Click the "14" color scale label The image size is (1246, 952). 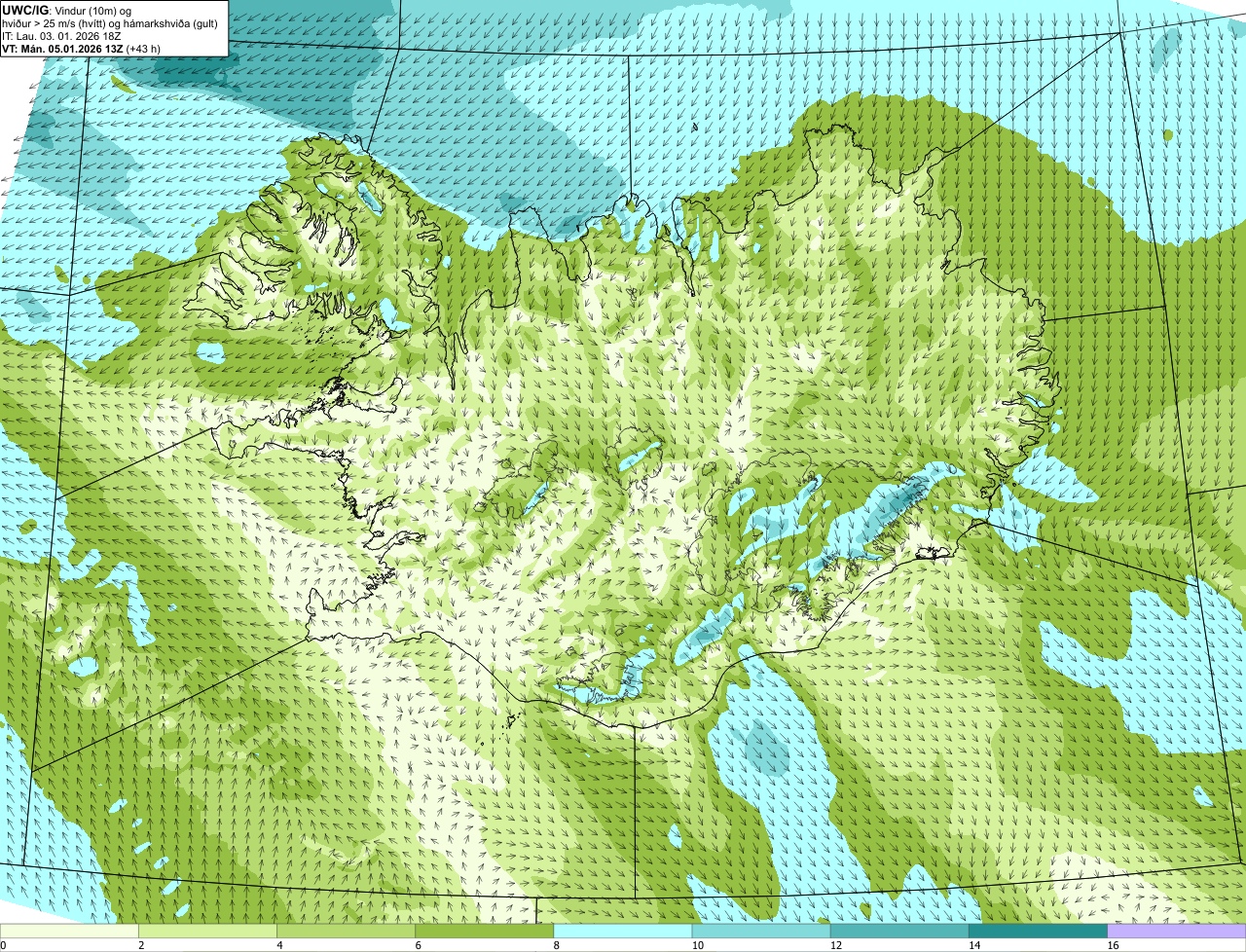(x=973, y=945)
